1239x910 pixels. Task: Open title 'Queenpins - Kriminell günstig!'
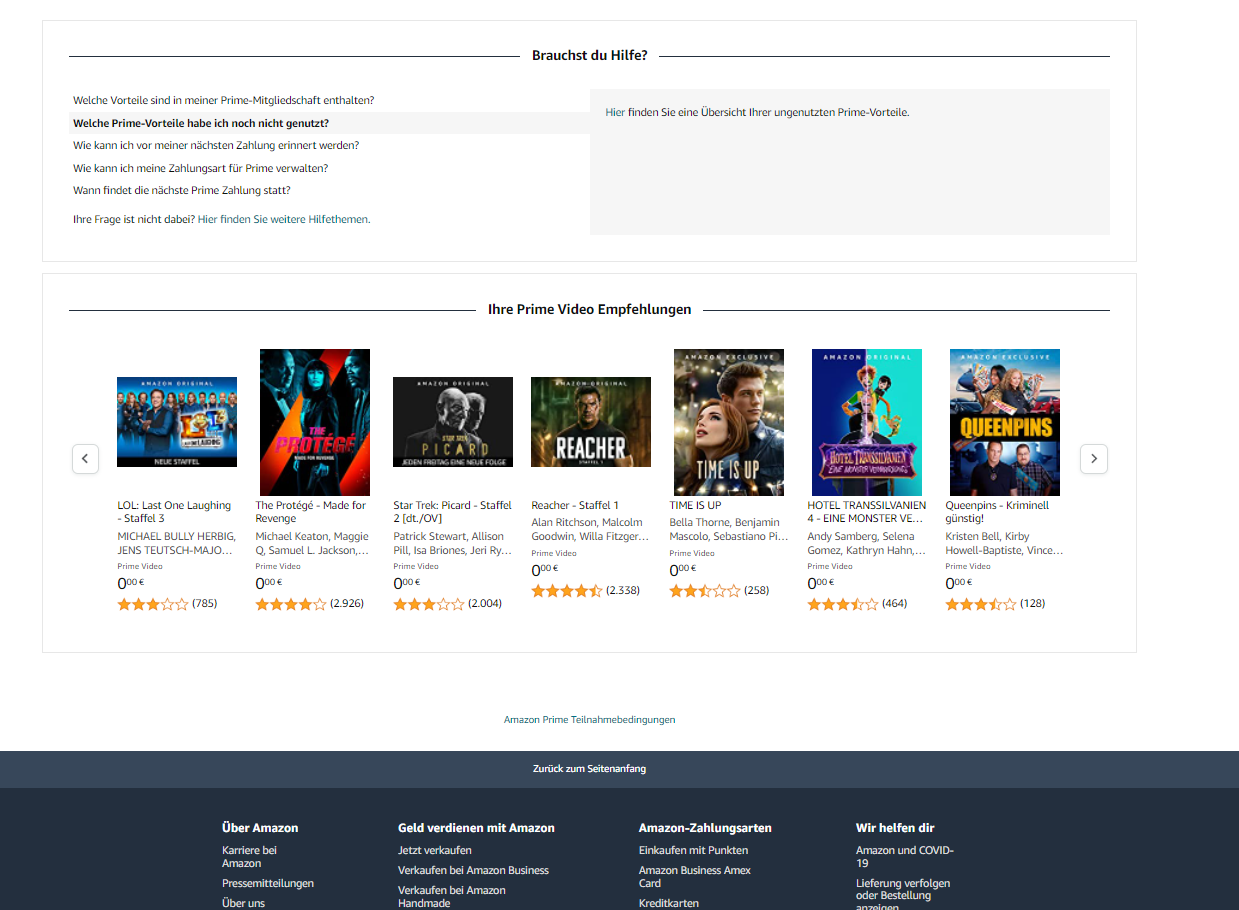(x=997, y=512)
